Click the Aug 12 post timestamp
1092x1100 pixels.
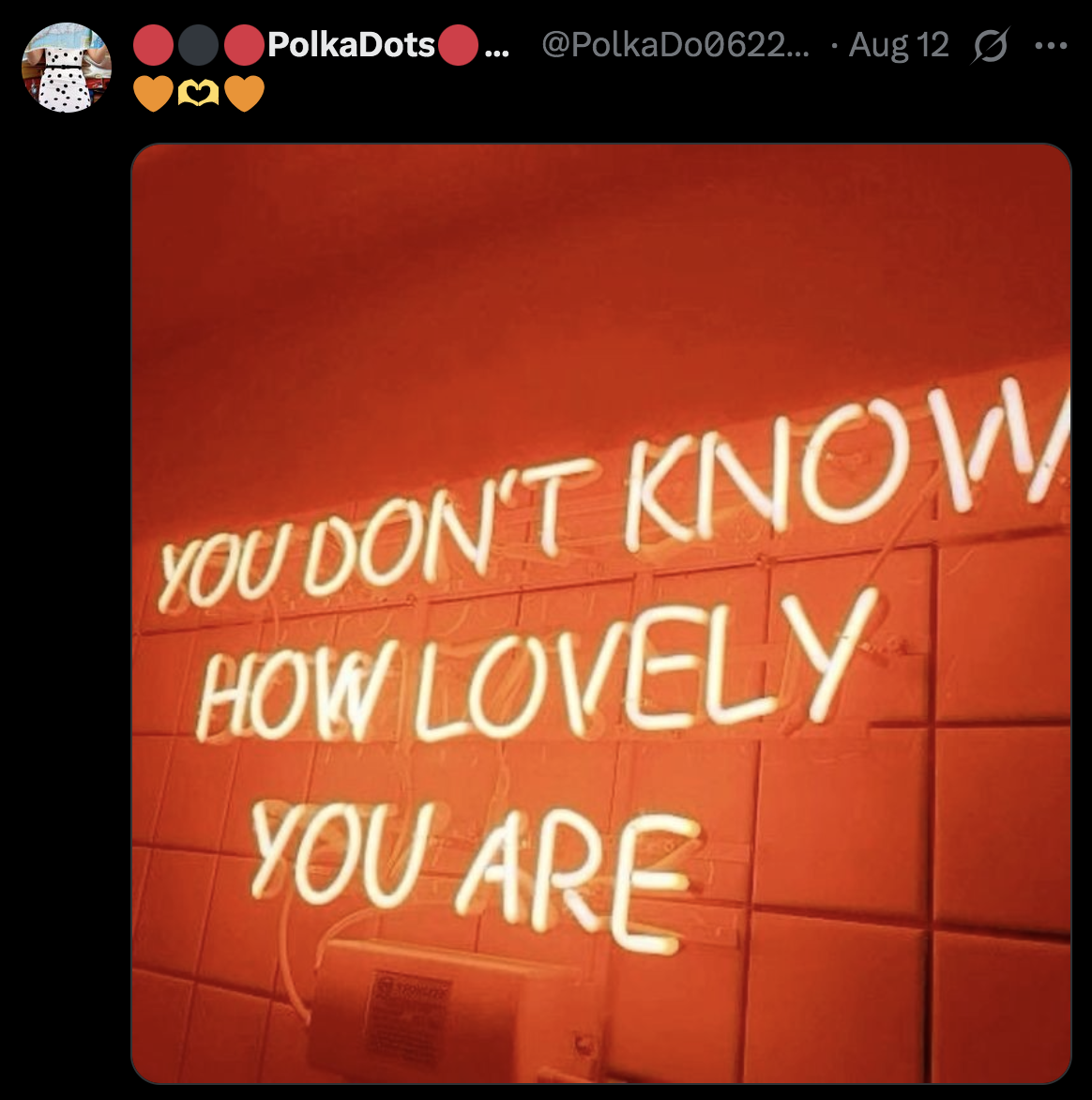point(899,45)
